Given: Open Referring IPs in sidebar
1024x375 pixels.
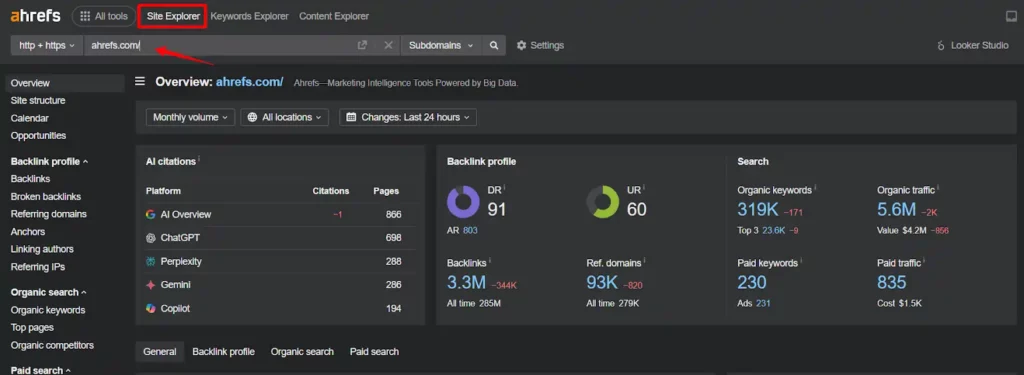Looking at the screenshot, I should (37, 267).
